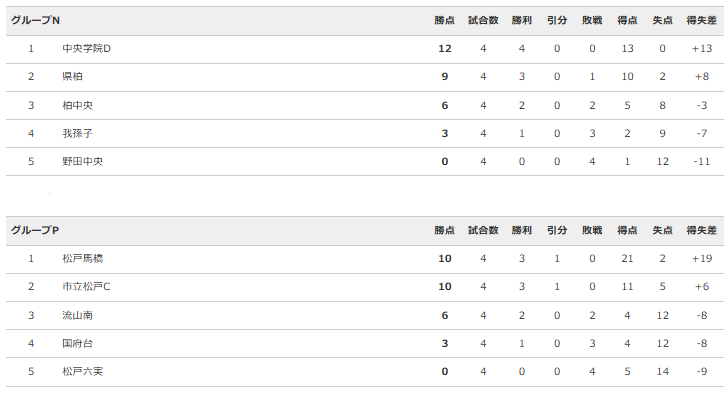
Task: Click 得点 column header in Group P
Action: (627, 230)
